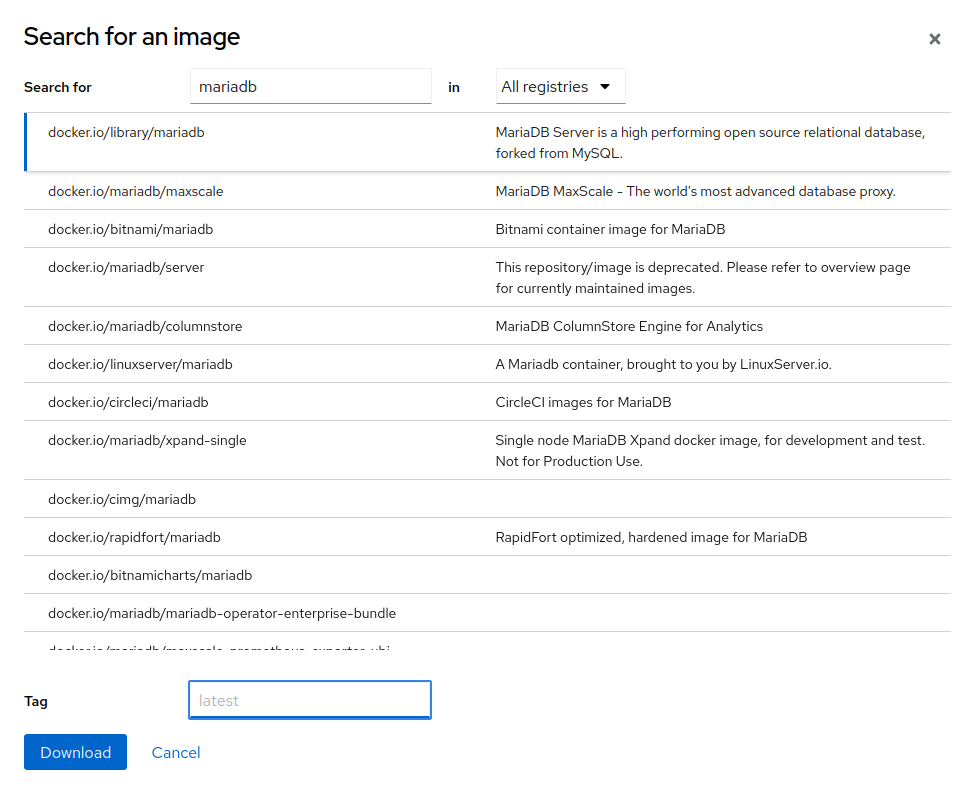The height and width of the screenshot is (792, 969).
Task: Select docker.io/rapidfort/mariadb image
Action: (134, 537)
